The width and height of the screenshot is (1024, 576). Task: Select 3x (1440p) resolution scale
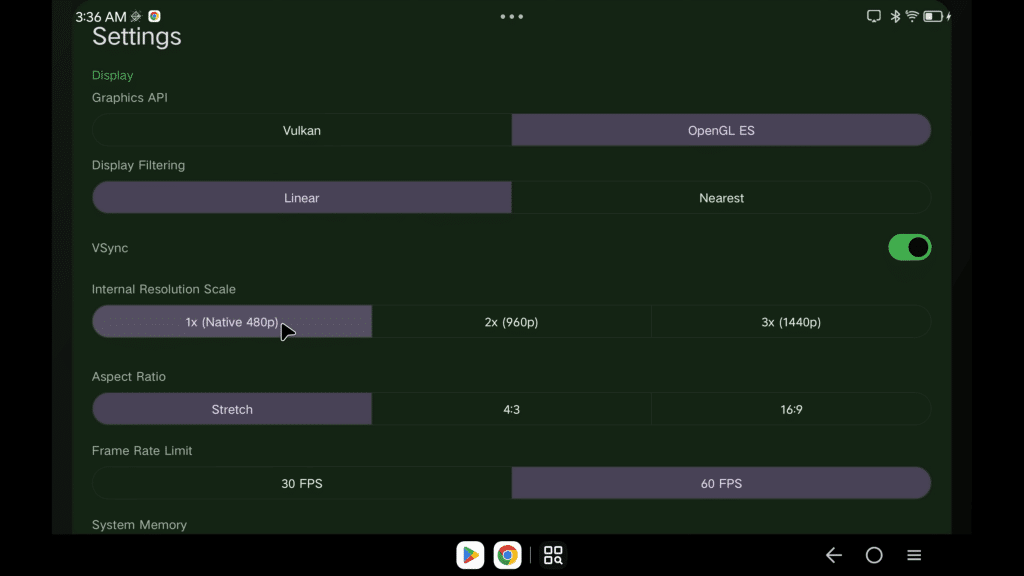tap(791, 321)
